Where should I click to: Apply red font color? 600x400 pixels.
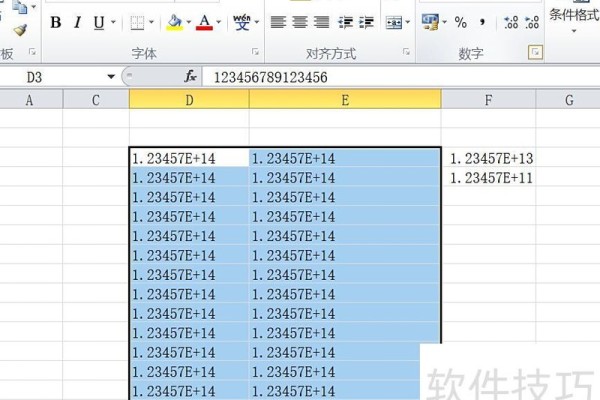pos(204,22)
